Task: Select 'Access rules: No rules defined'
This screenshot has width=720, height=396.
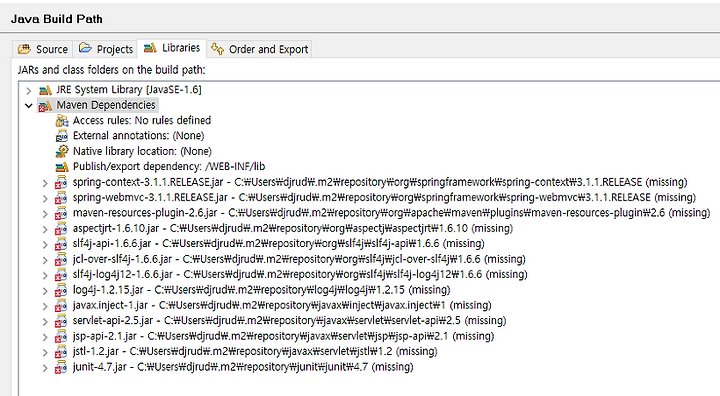Action: click(142, 120)
